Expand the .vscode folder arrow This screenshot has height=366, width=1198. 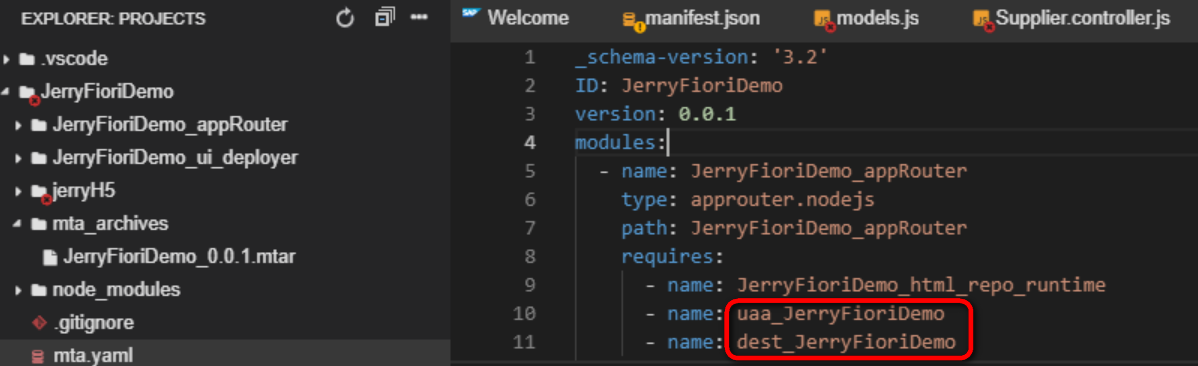7,60
